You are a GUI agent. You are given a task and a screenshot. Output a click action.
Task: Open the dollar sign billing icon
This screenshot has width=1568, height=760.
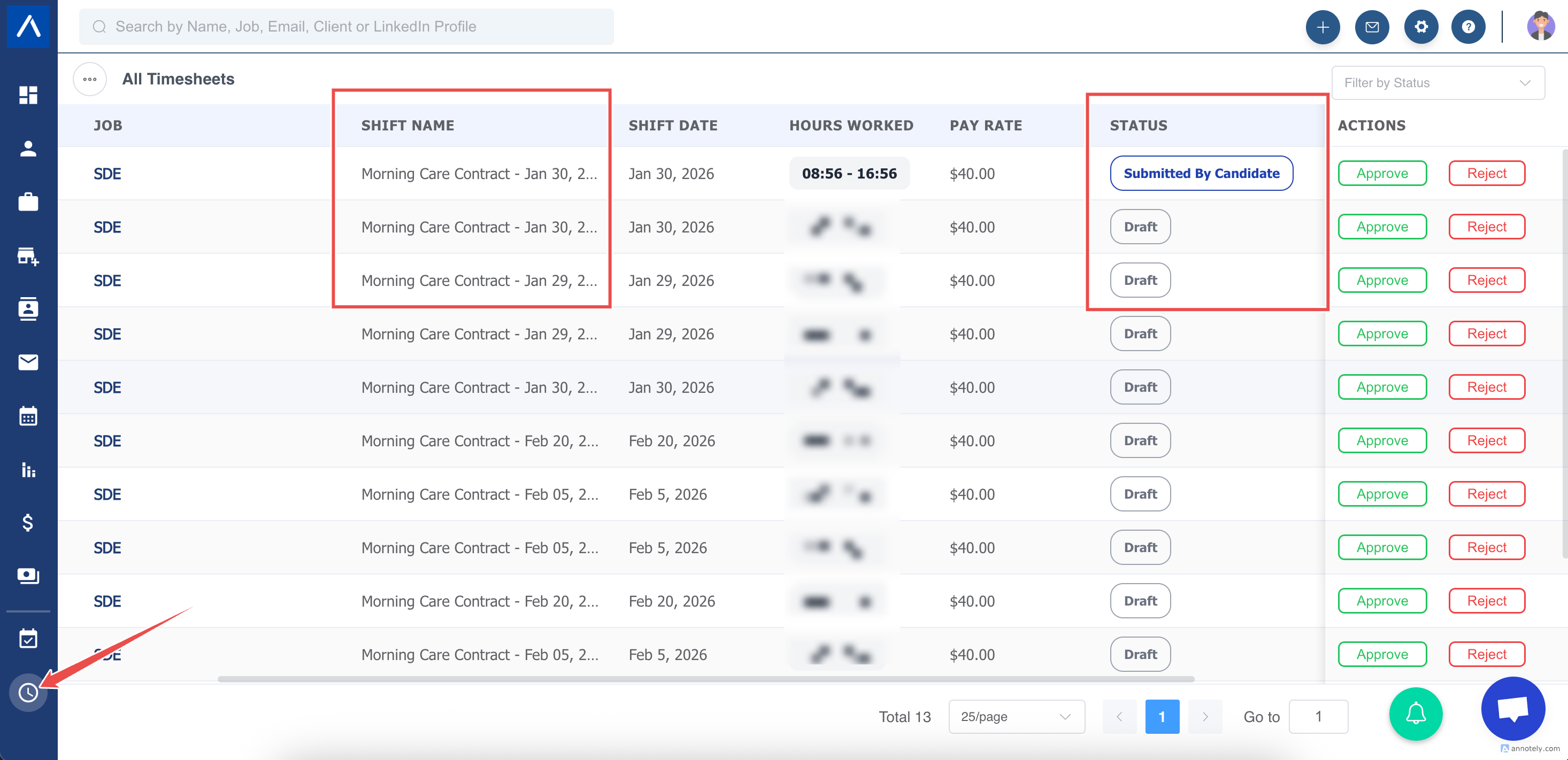pyautogui.click(x=28, y=523)
